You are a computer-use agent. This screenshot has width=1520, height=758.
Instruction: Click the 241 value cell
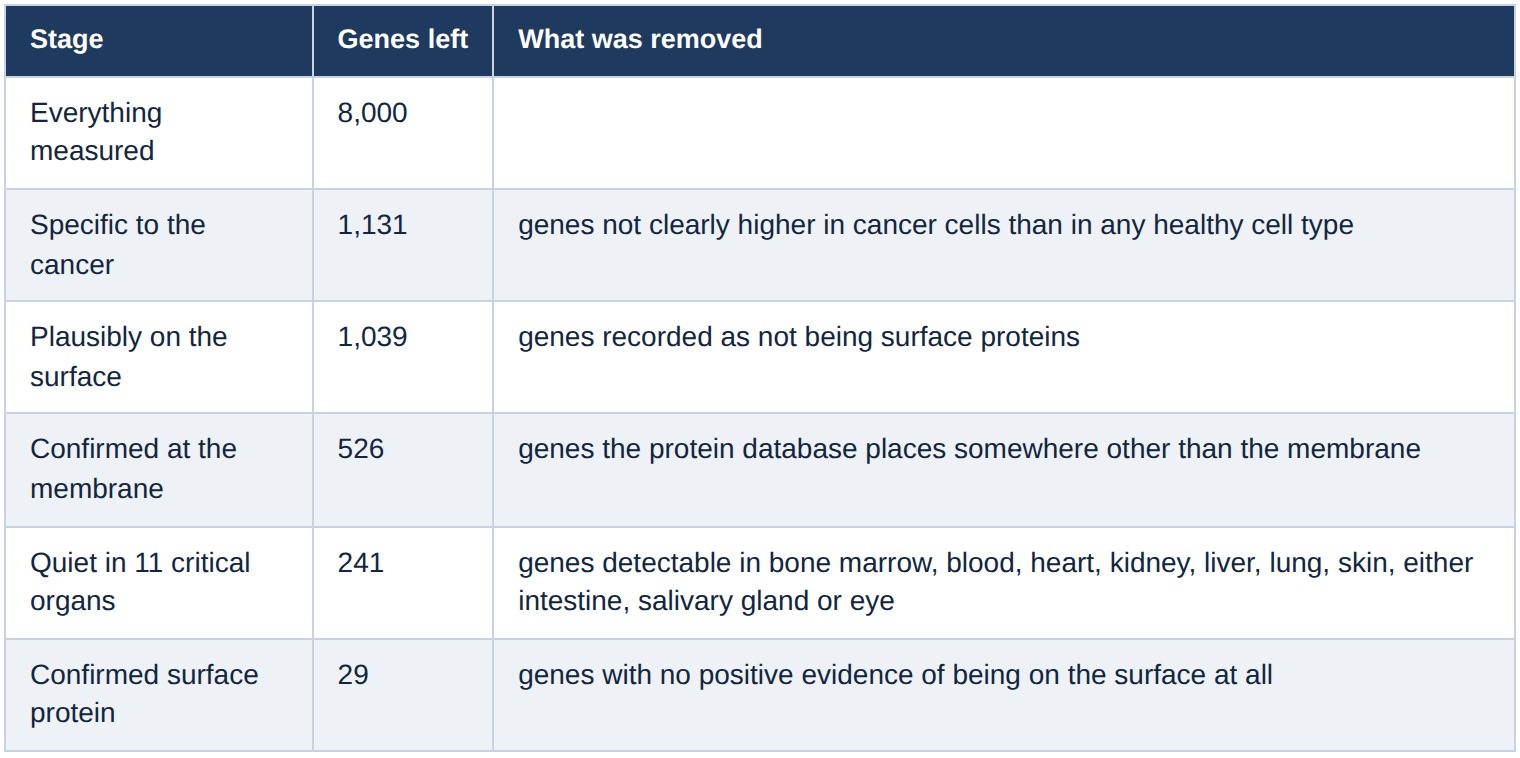(403, 582)
